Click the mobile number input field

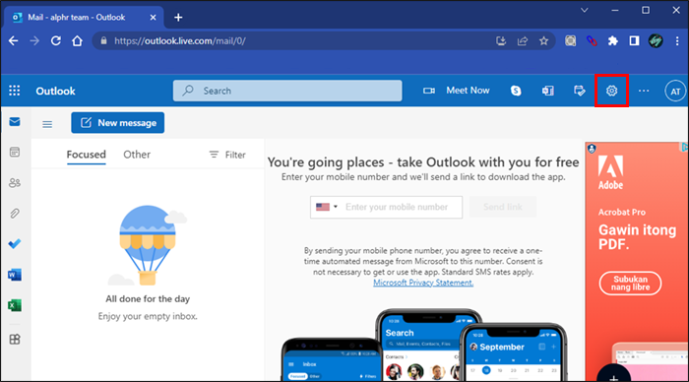click(x=402, y=207)
